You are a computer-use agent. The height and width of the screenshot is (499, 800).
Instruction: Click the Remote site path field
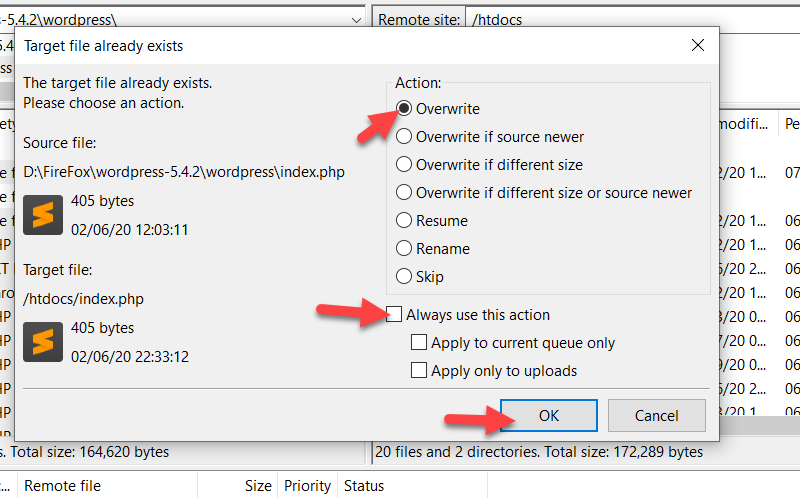(x=633, y=20)
